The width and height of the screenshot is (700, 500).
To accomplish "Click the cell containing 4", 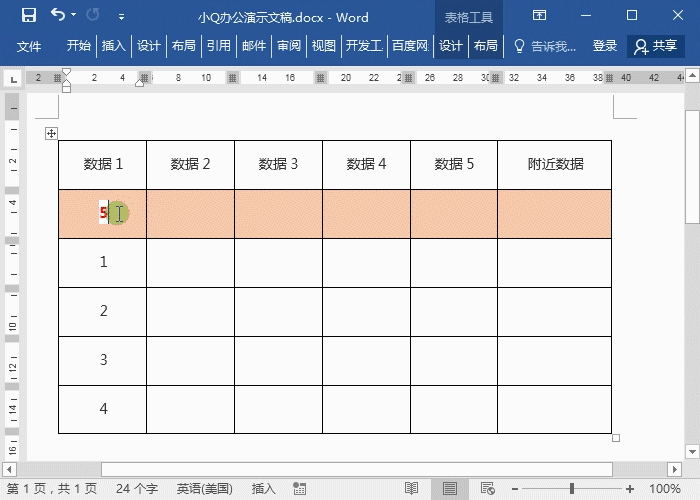I will click(x=103, y=409).
